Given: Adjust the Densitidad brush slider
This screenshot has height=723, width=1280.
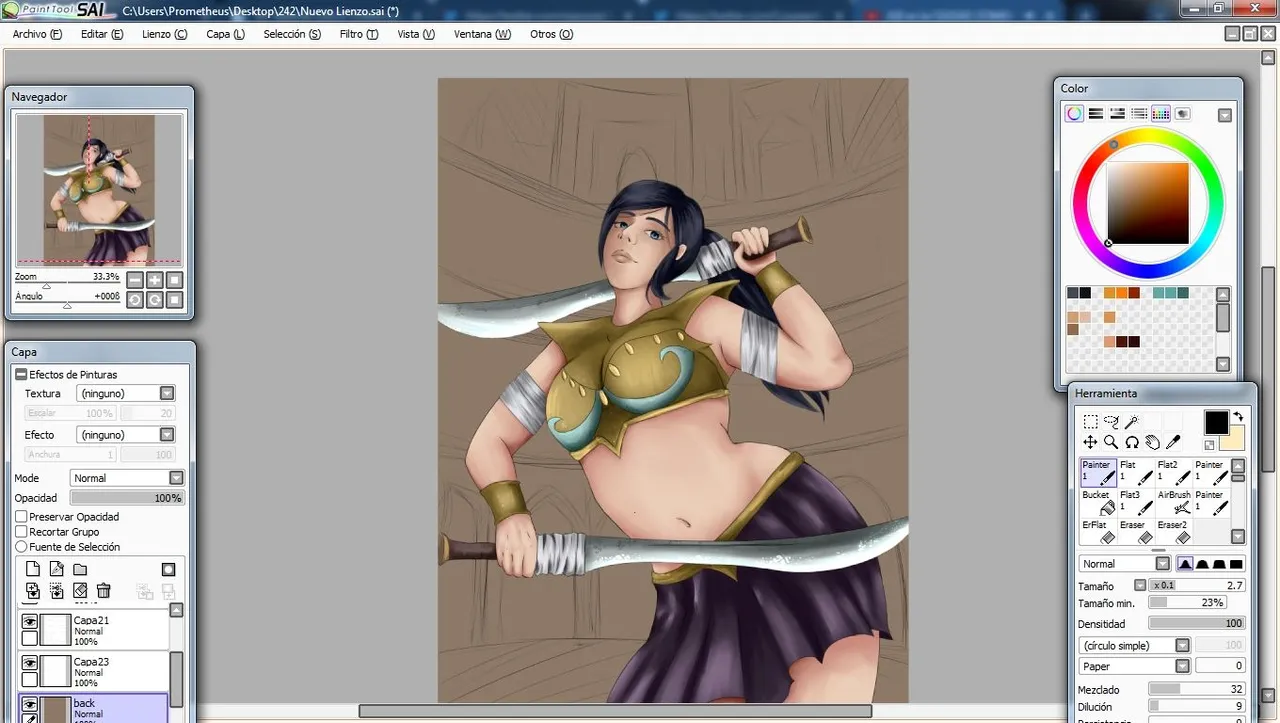Looking at the screenshot, I should [1196, 624].
